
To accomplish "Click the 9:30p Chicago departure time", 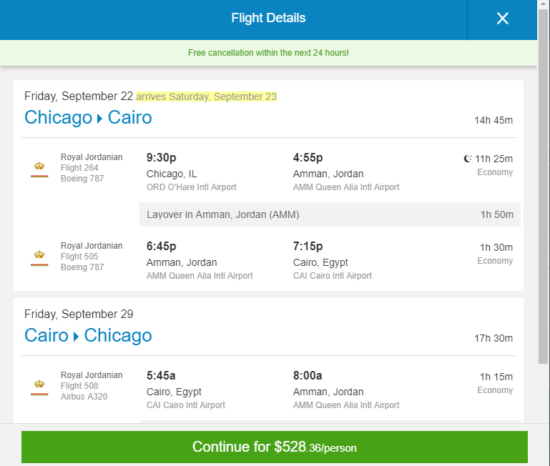I will coord(161,157).
